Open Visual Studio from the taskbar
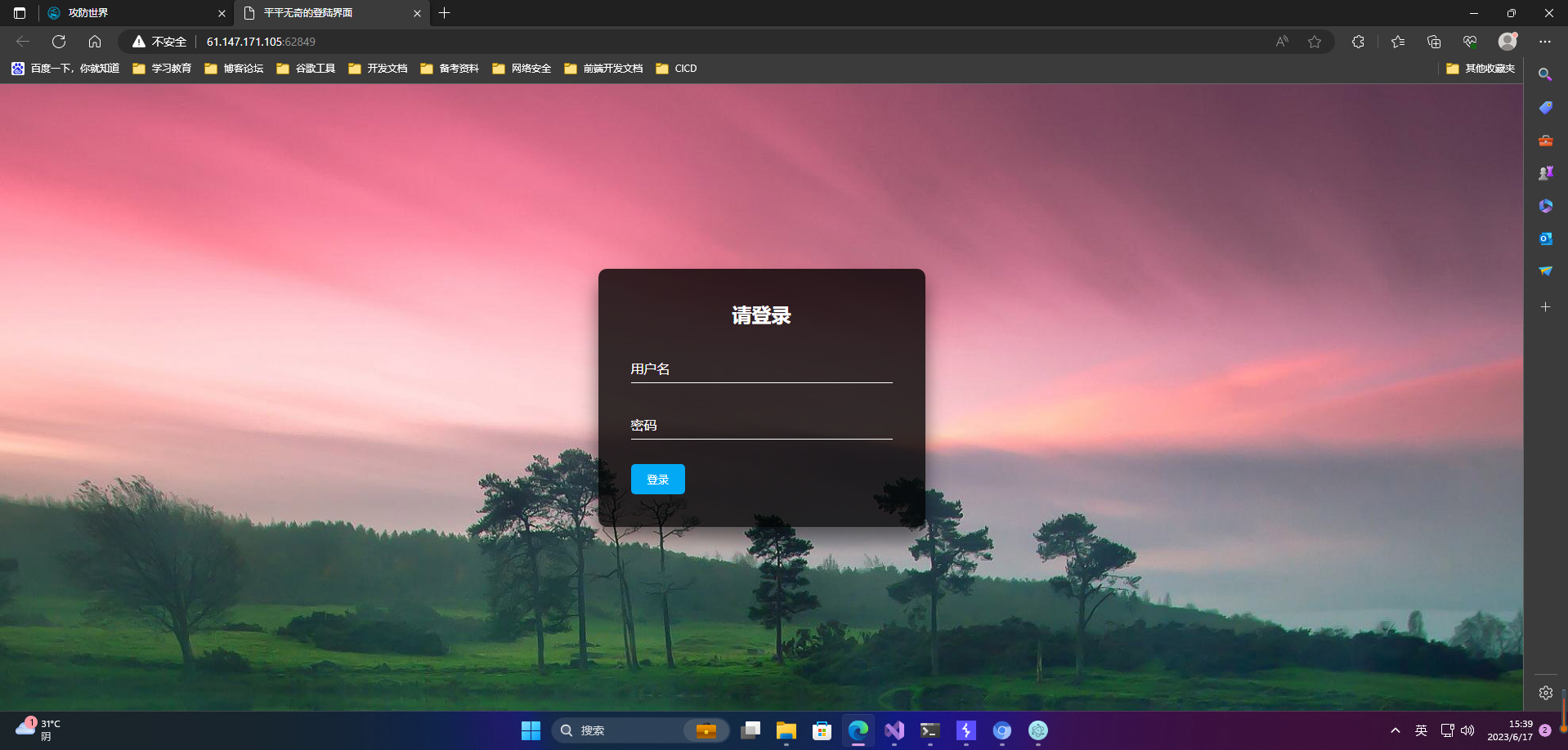 (x=894, y=730)
